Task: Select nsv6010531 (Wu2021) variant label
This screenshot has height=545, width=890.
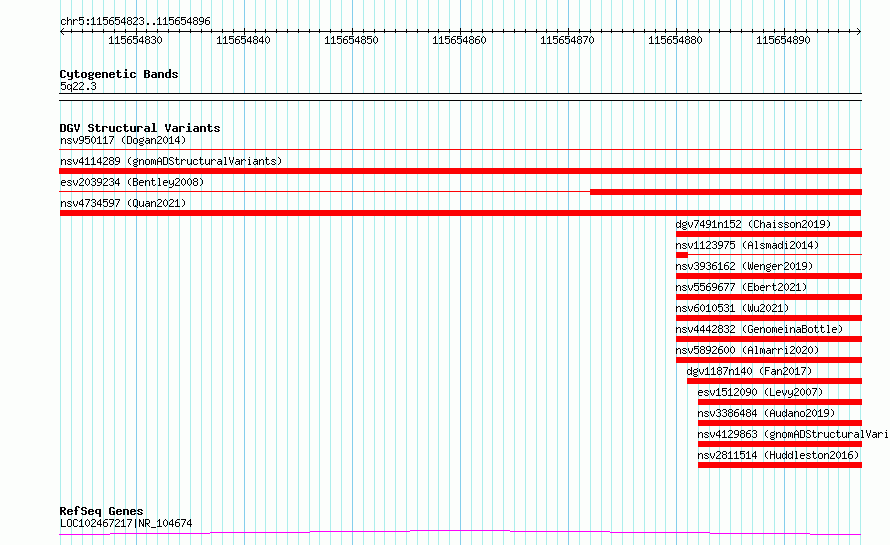Action: pyautogui.click(x=732, y=308)
